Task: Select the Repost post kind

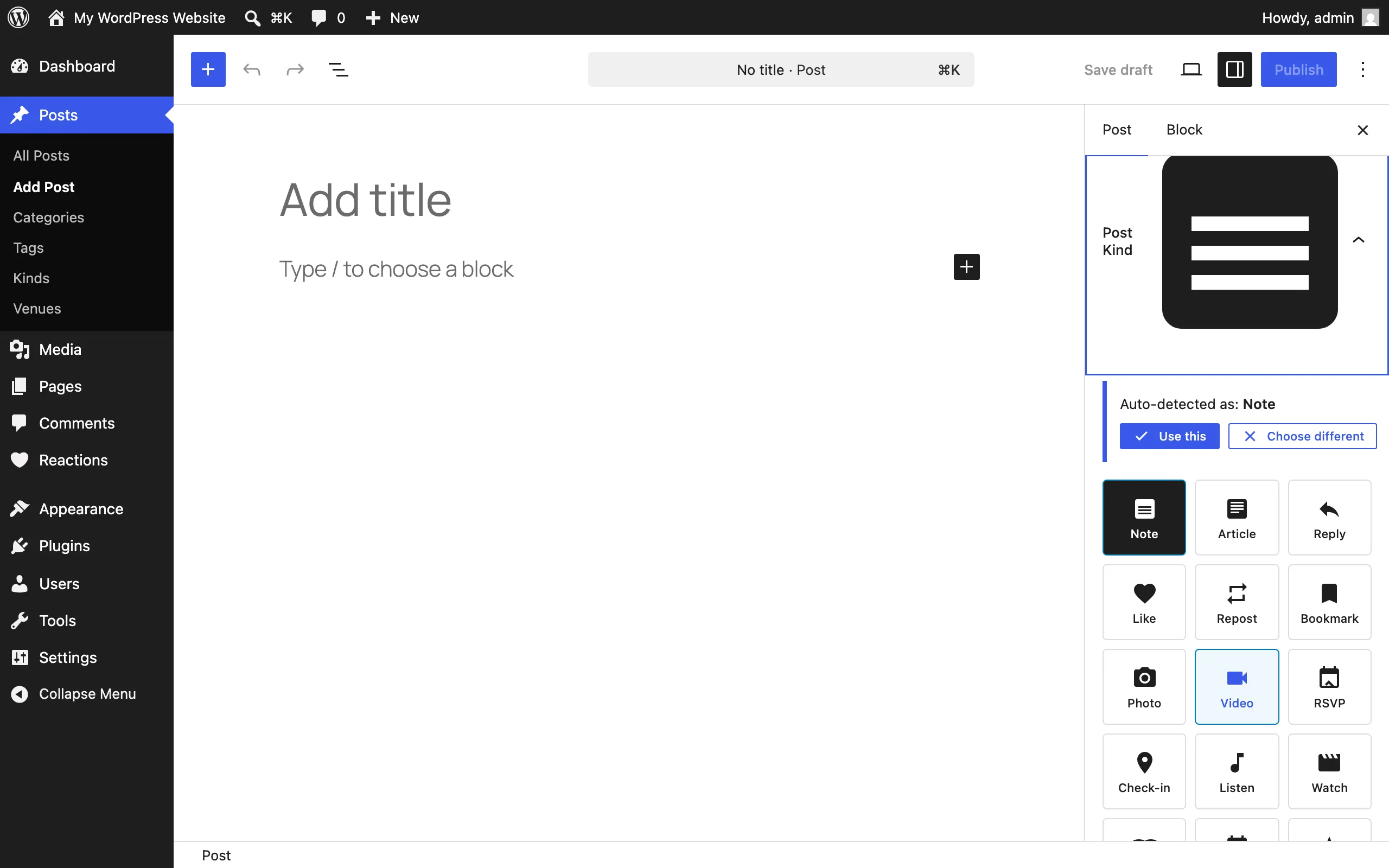Action: coord(1237,602)
